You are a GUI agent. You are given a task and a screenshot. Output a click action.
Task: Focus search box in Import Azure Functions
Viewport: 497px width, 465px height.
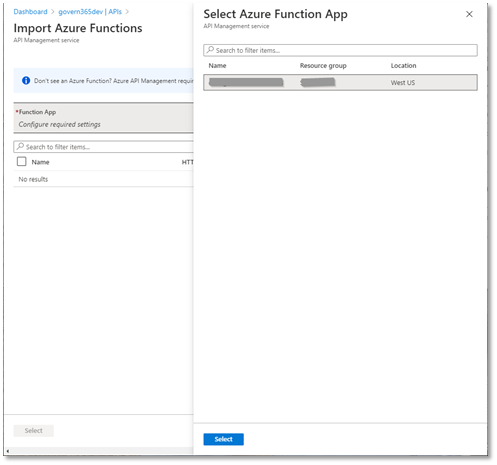104,147
